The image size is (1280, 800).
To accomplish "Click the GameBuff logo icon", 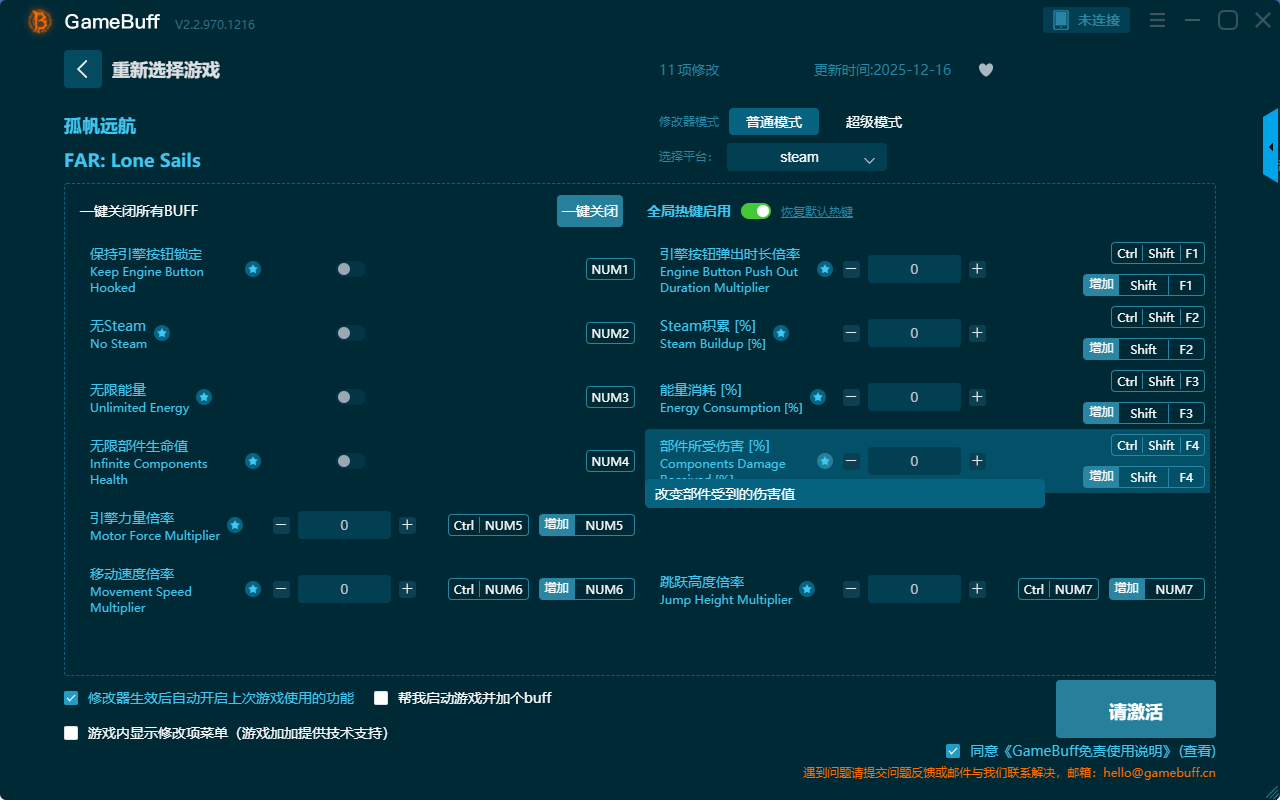I will coord(40,21).
